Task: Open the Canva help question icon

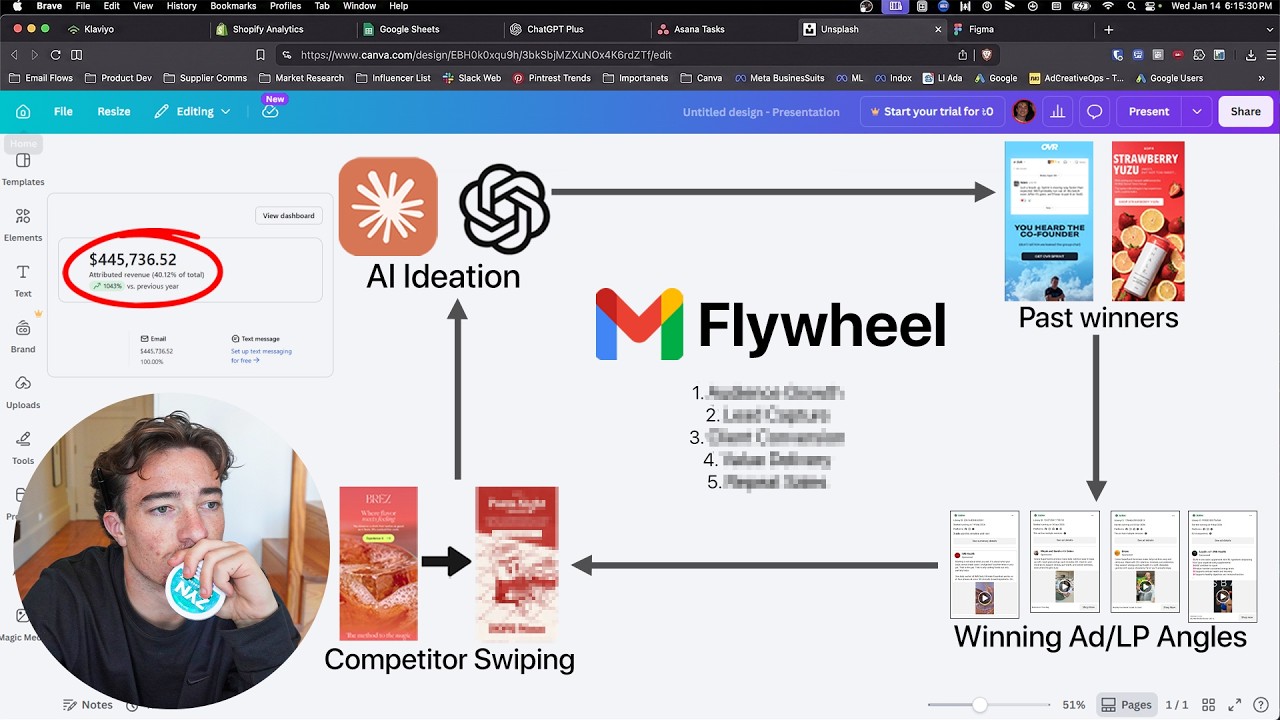Action: pos(1261,705)
